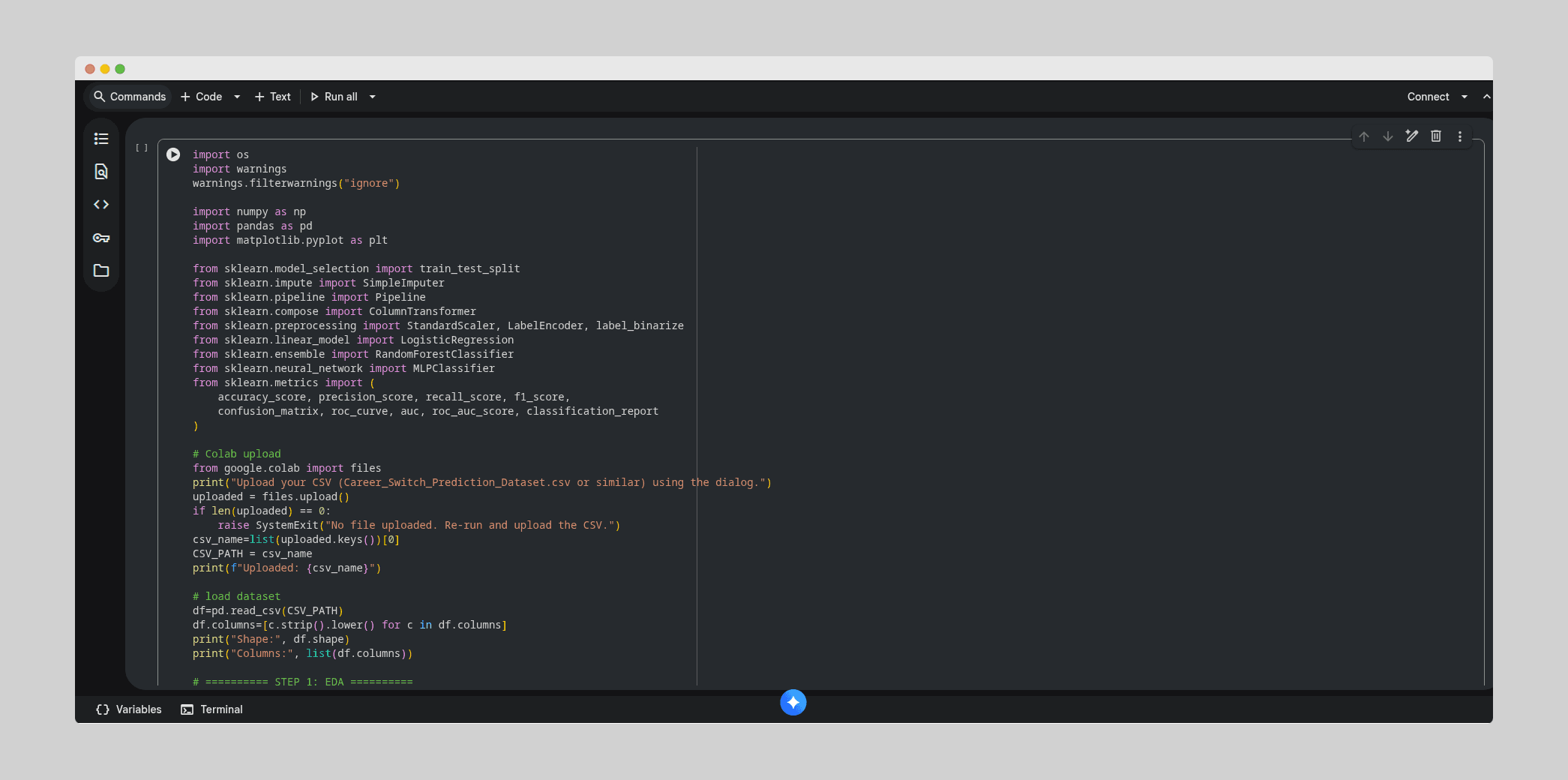Open the Files folder icon
Viewport: 1568px width, 780px height.
click(x=101, y=271)
